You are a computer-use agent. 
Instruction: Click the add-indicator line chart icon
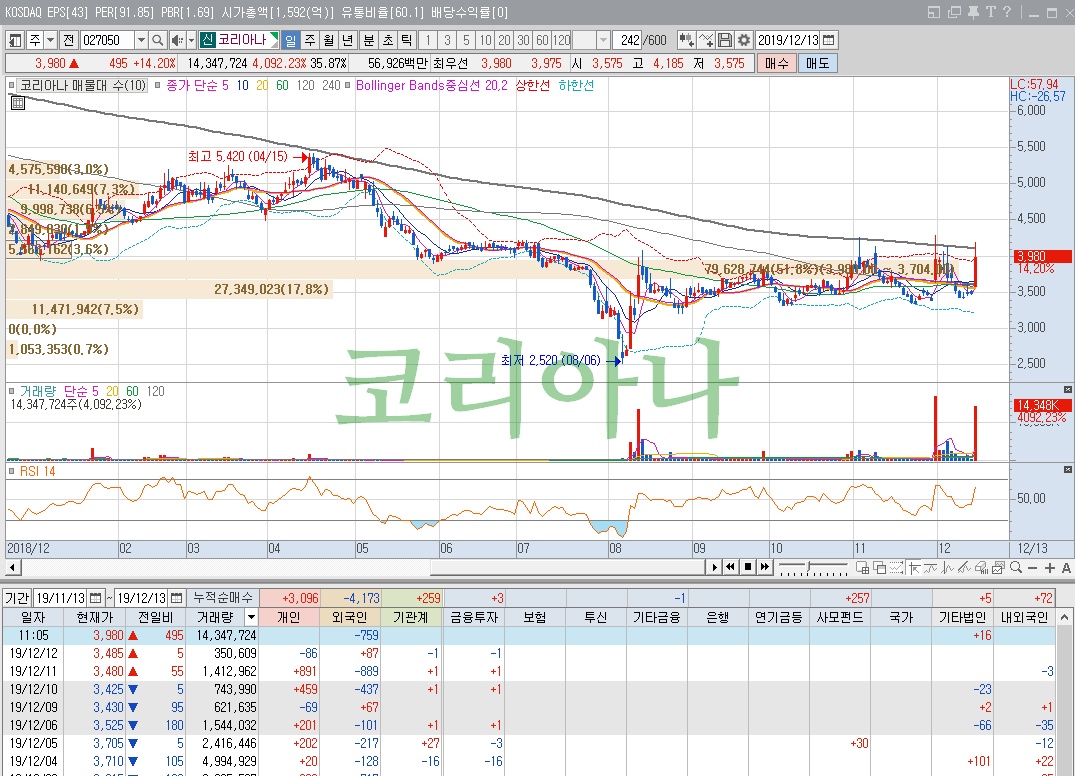pos(705,40)
